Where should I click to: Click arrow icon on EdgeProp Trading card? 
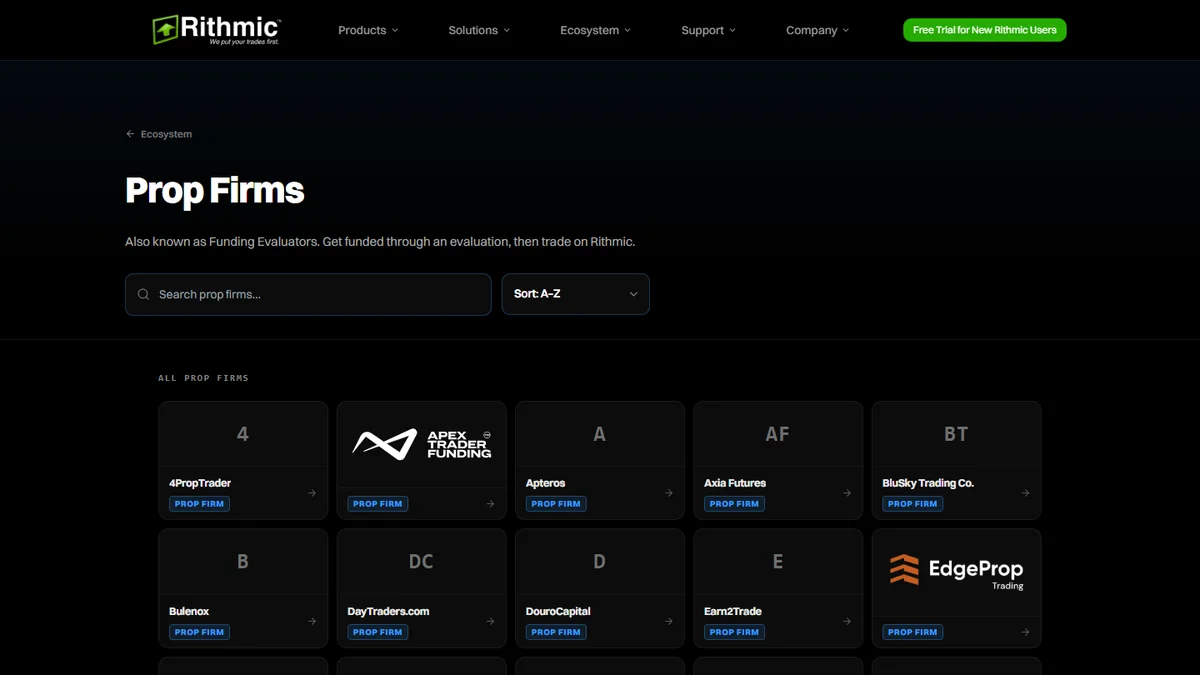[x=1025, y=632]
